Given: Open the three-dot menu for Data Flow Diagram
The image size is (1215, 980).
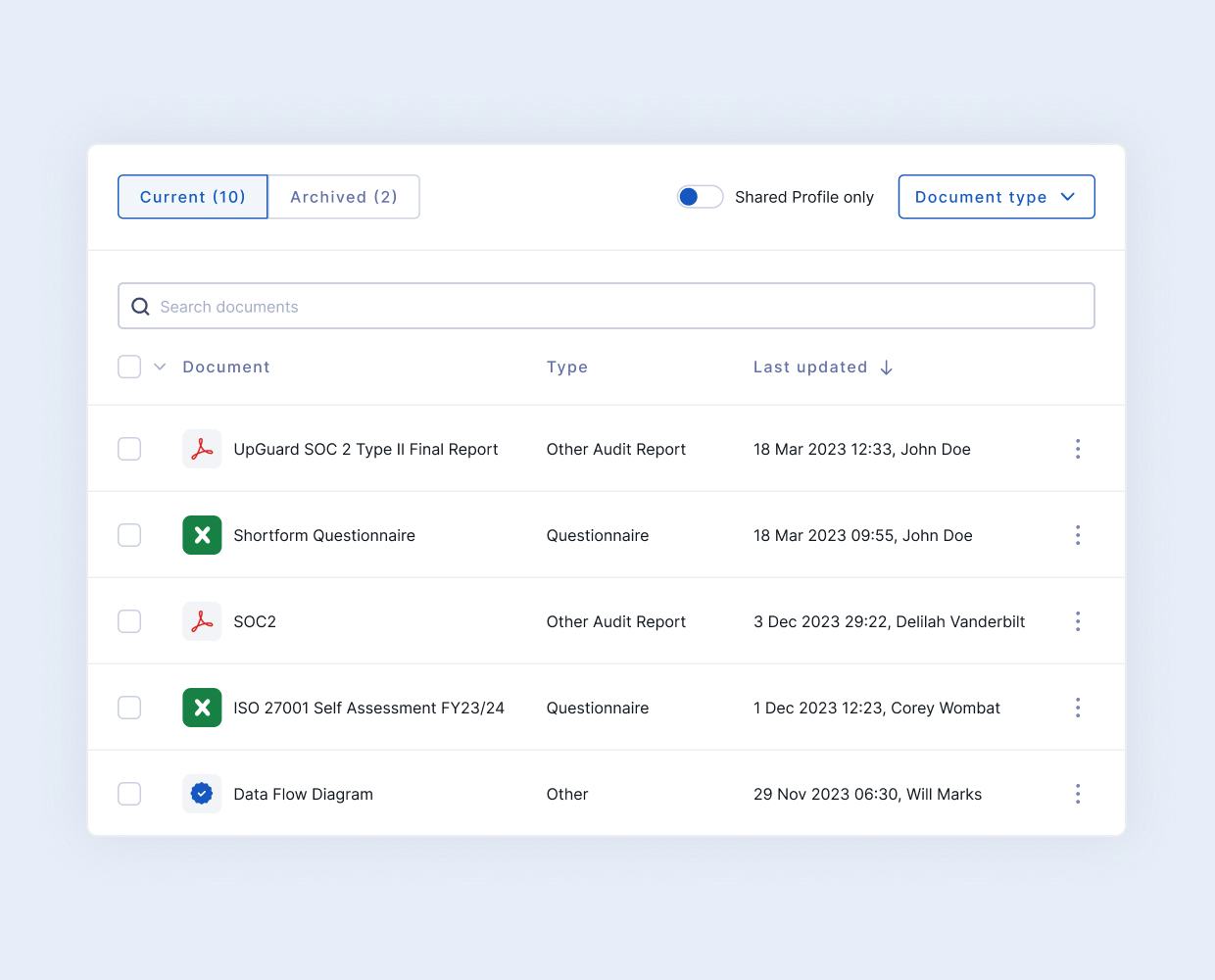Looking at the screenshot, I should click(1078, 794).
